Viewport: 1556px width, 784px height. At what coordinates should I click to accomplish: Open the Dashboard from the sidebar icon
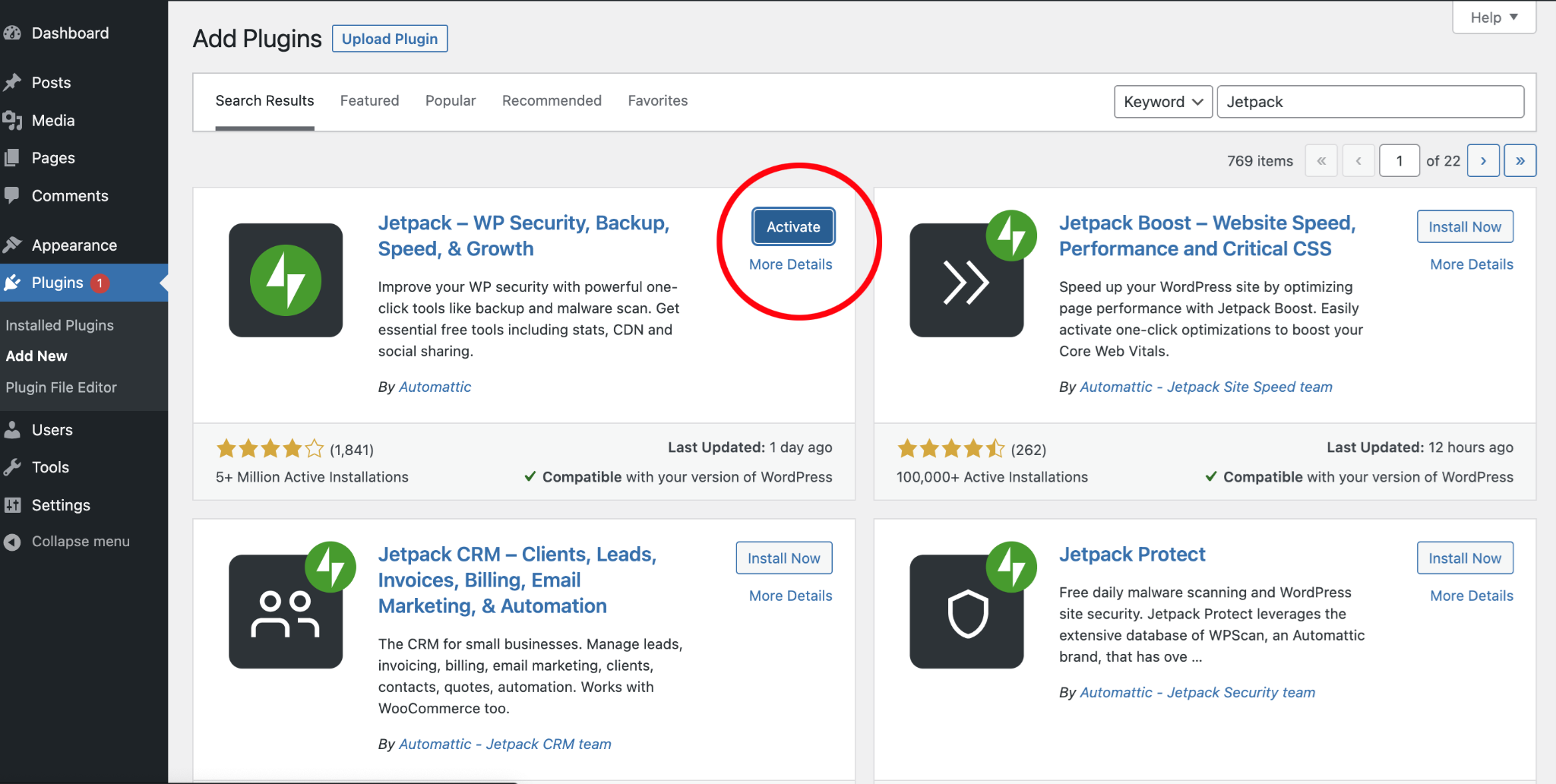coord(14,33)
